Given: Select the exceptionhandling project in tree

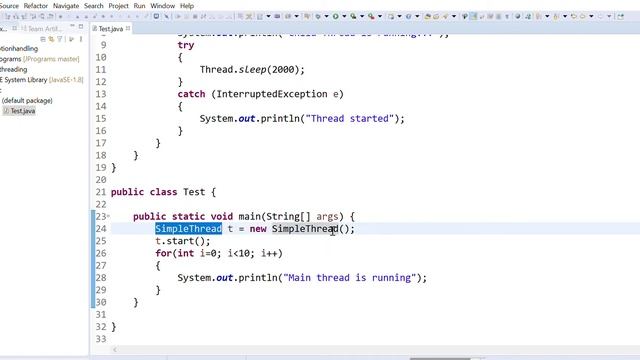Looking at the screenshot, I should coord(19,49).
